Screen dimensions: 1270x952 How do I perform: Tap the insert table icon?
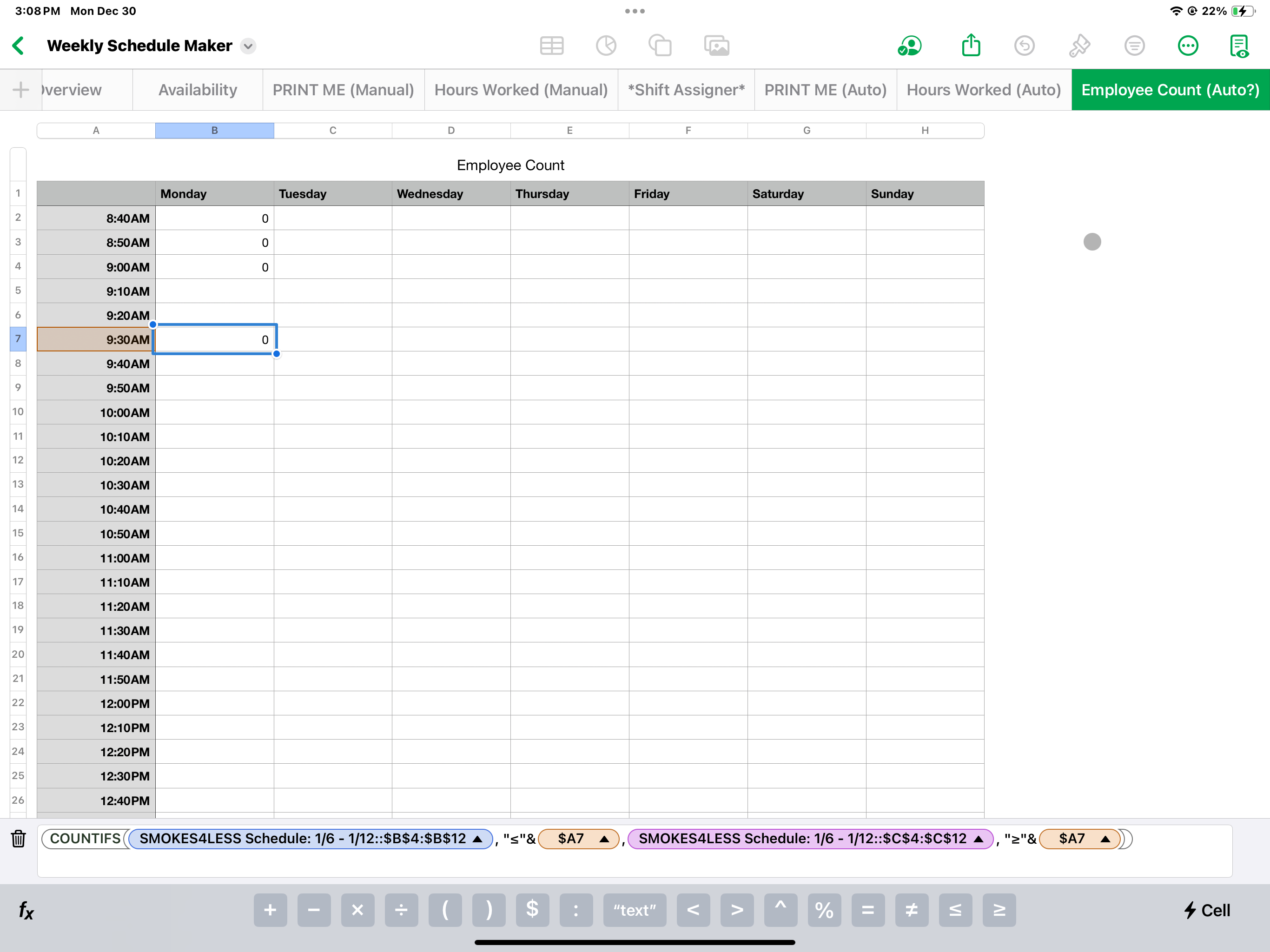point(551,46)
